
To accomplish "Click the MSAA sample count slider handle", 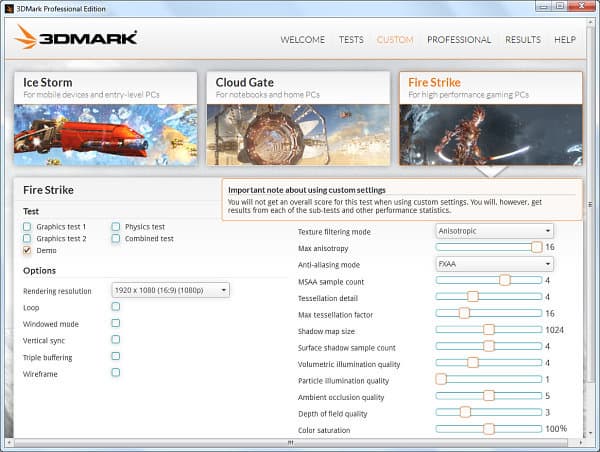I will (505, 280).
